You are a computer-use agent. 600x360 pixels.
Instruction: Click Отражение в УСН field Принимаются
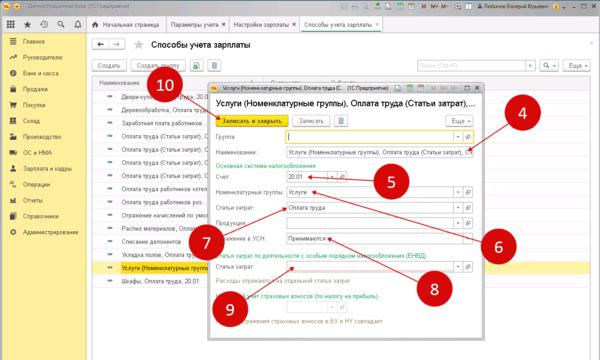tap(375, 239)
